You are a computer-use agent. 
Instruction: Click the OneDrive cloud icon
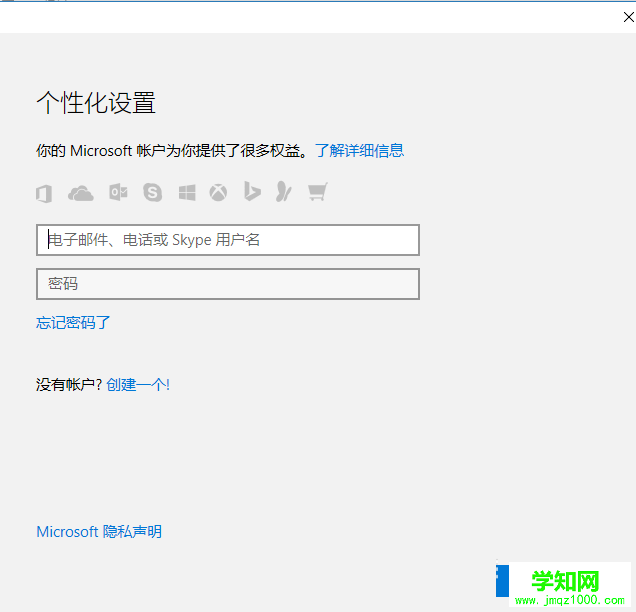(x=80, y=193)
